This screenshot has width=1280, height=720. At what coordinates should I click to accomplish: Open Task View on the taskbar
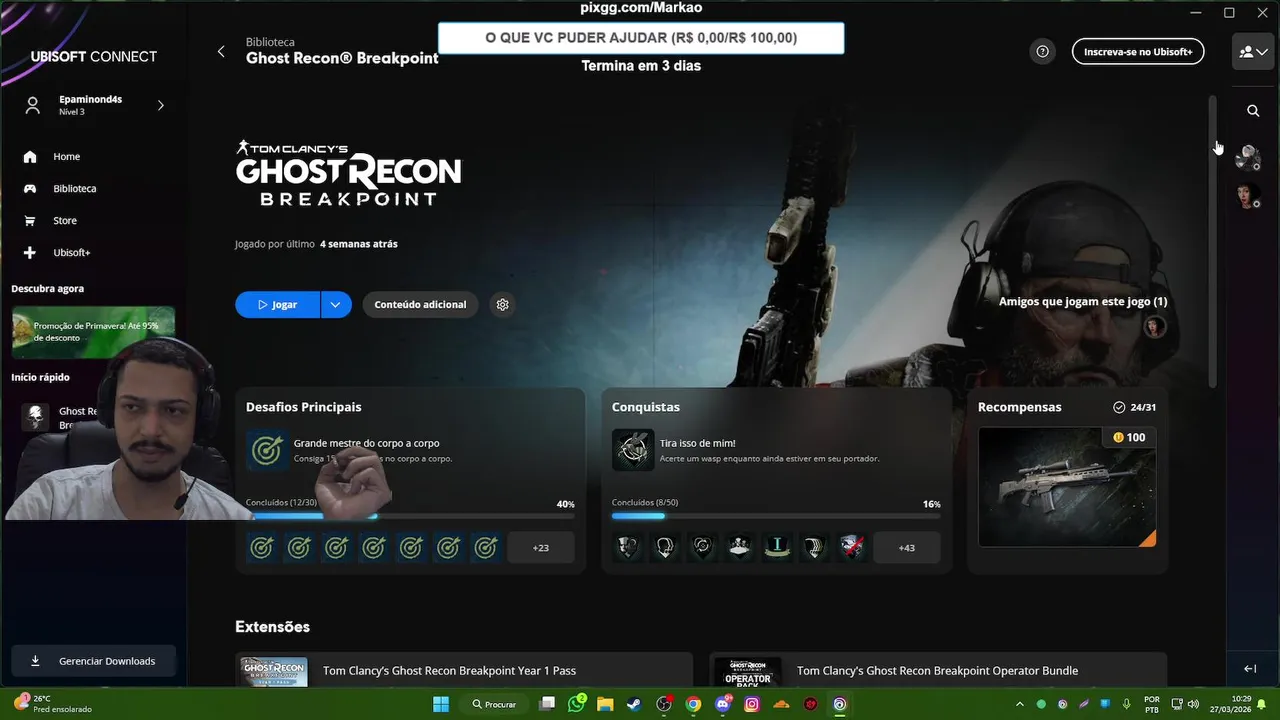pos(547,704)
